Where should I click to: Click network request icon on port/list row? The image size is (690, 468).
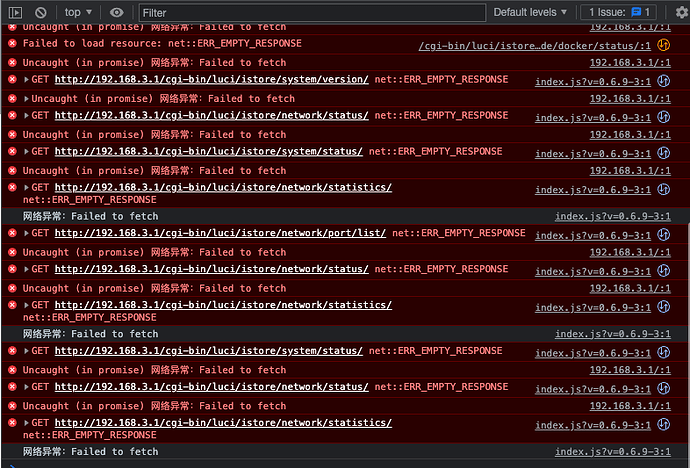663,236
